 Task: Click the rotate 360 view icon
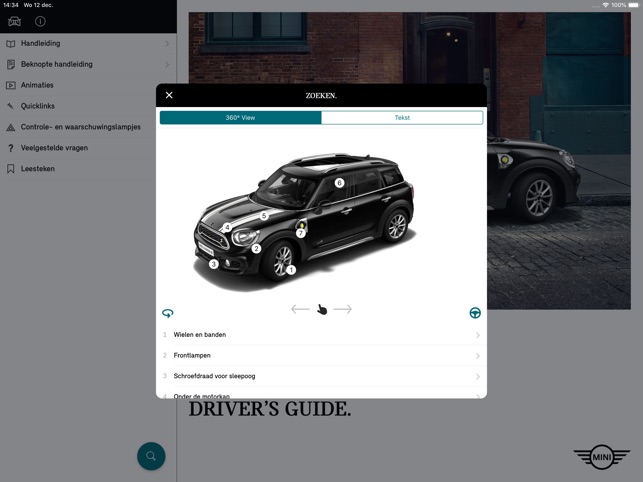coord(168,313)
